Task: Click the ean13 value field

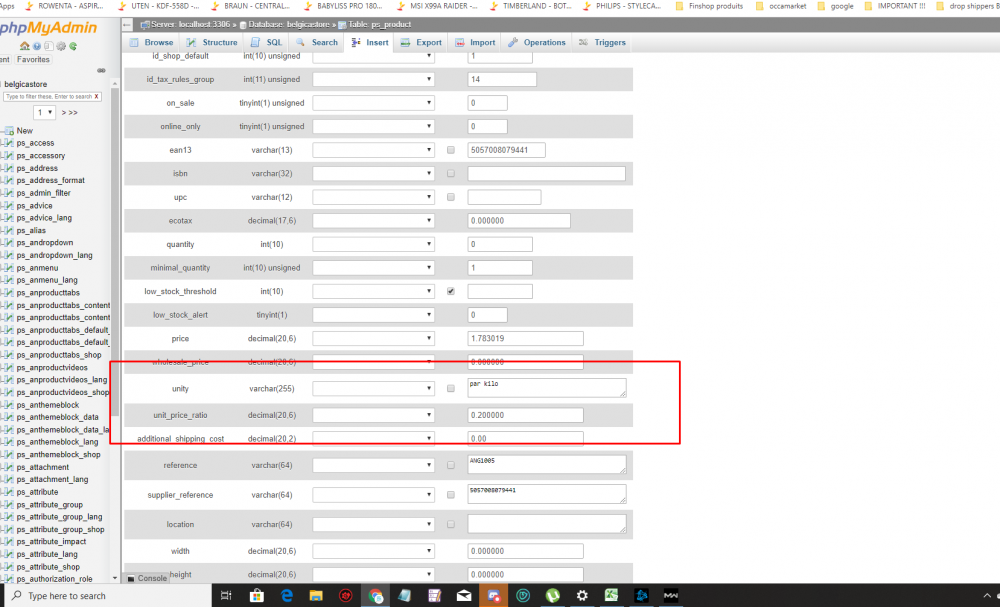Action: (506, 150)
